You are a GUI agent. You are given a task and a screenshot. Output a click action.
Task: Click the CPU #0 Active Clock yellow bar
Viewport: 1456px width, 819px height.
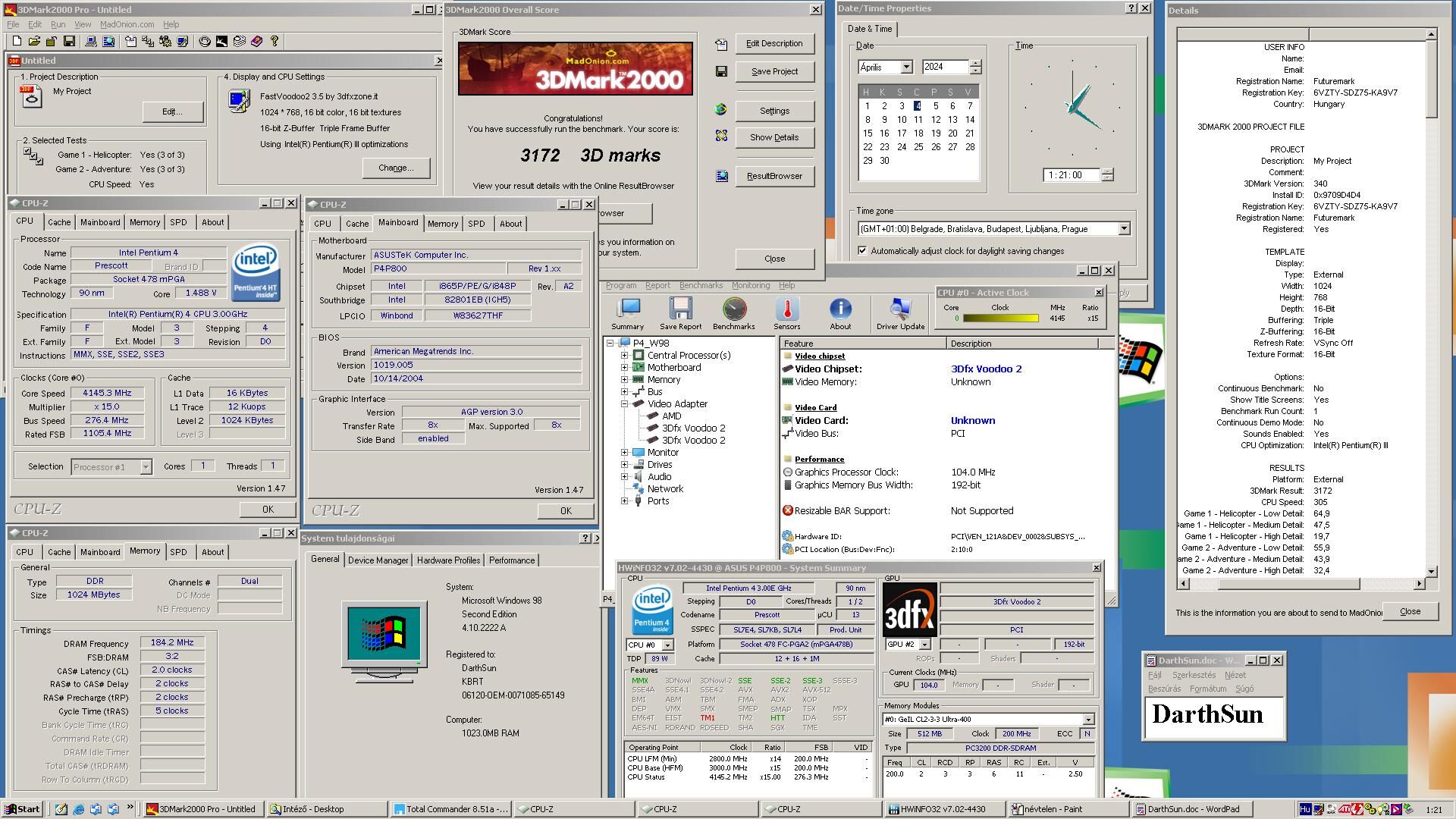click(x=1000, y=318)
